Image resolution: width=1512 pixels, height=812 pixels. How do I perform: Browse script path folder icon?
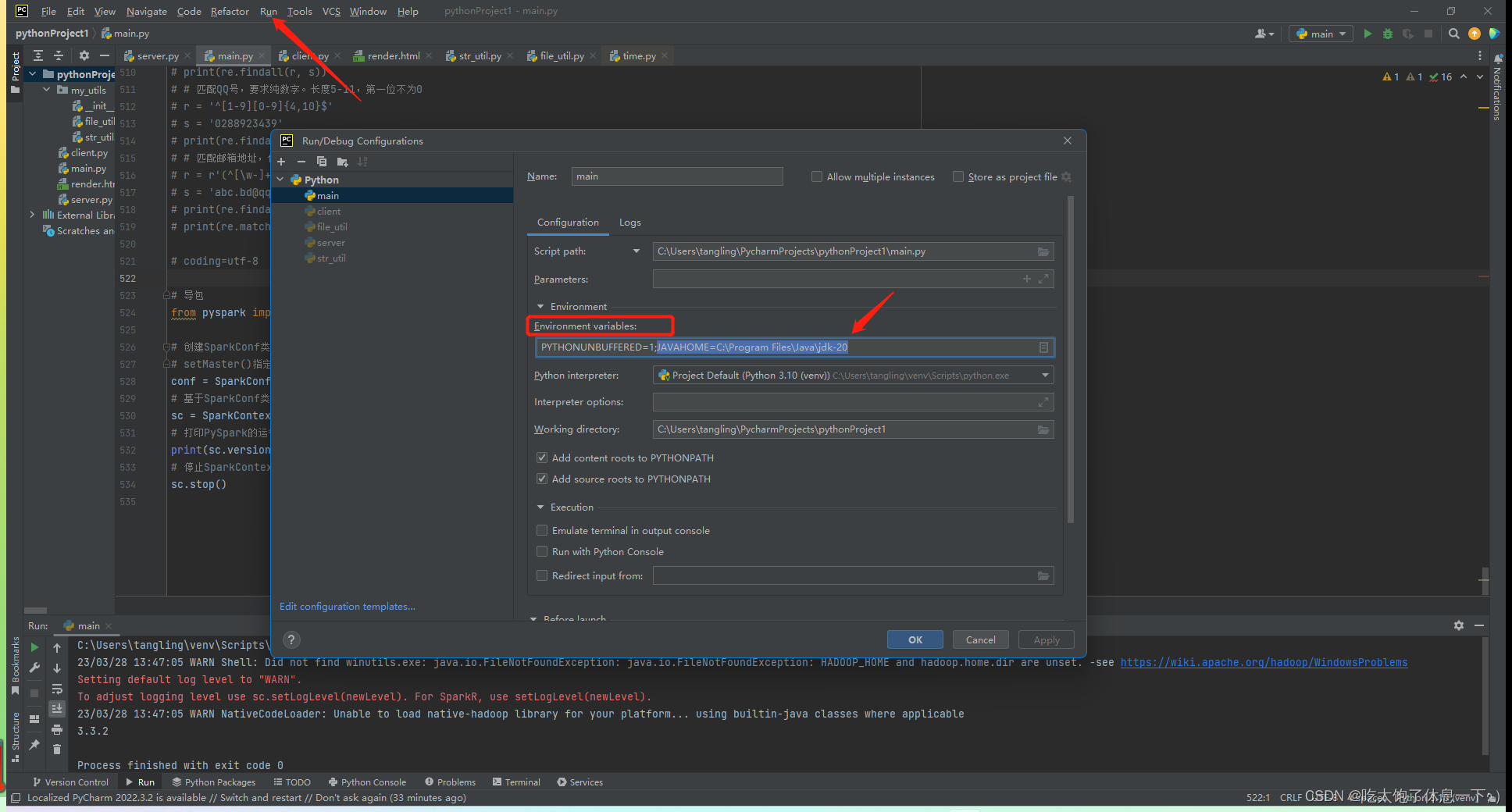point(1043,251)
